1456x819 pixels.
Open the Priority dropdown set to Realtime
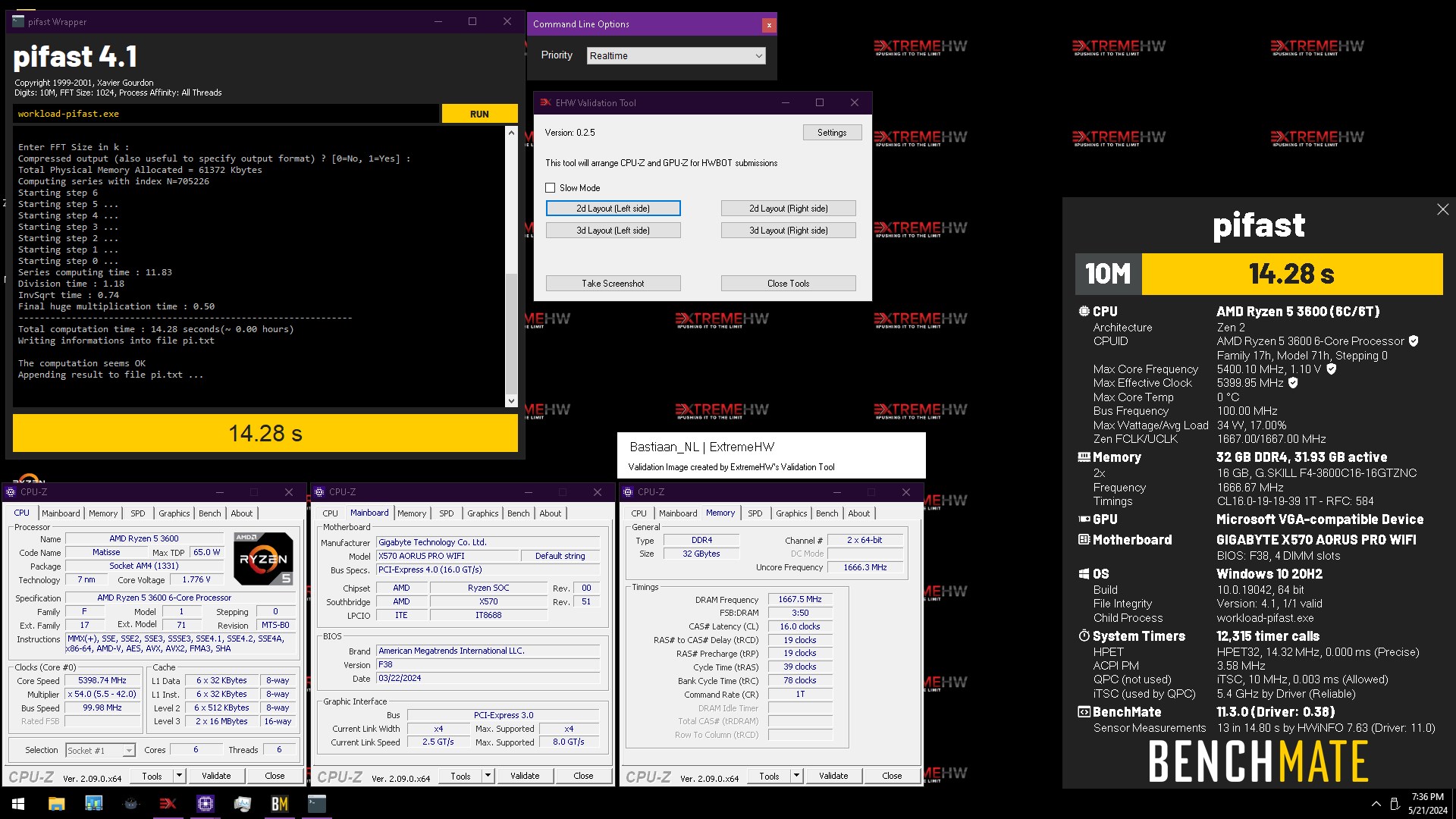[x=676, y=56]
